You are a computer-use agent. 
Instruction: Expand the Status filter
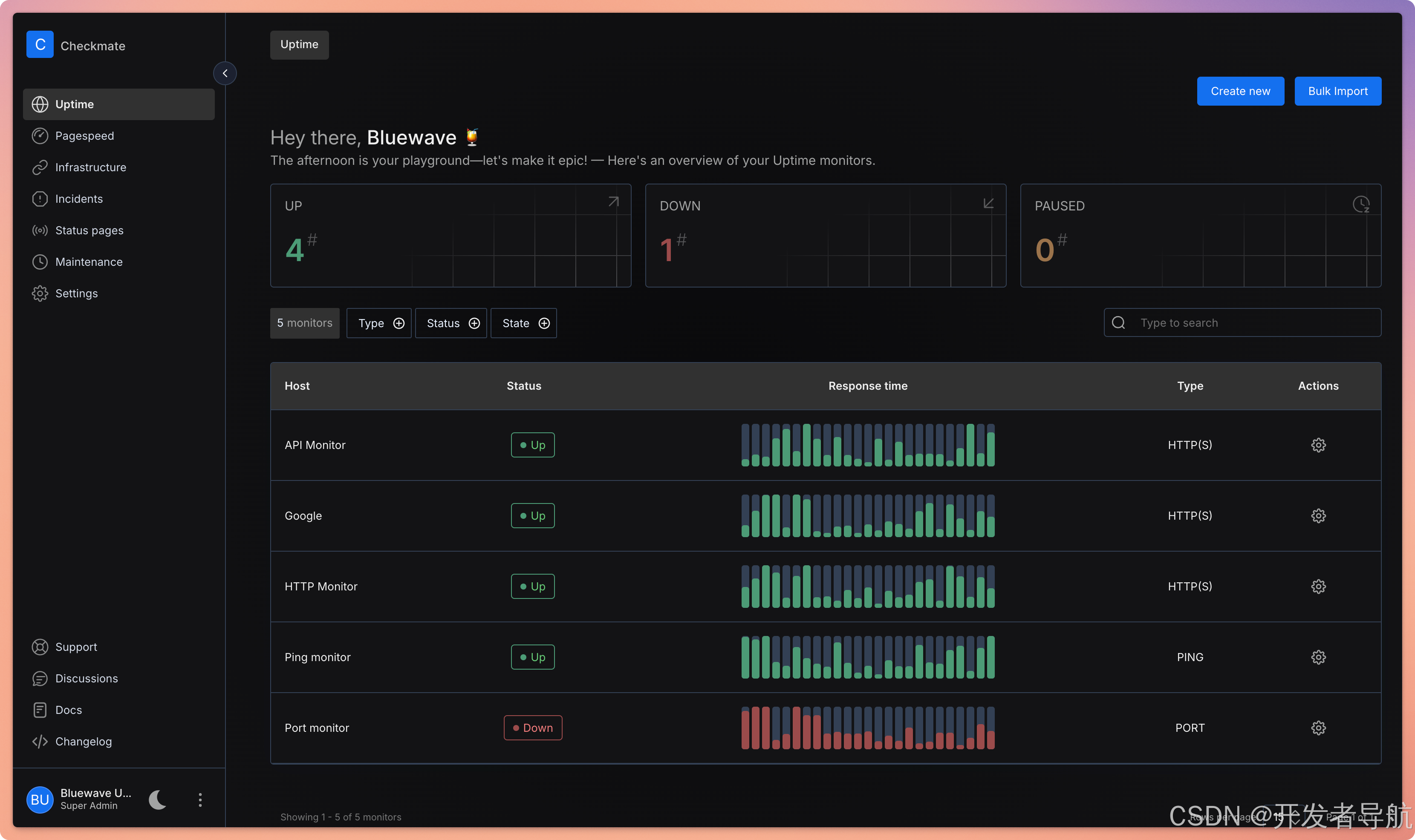451,323
